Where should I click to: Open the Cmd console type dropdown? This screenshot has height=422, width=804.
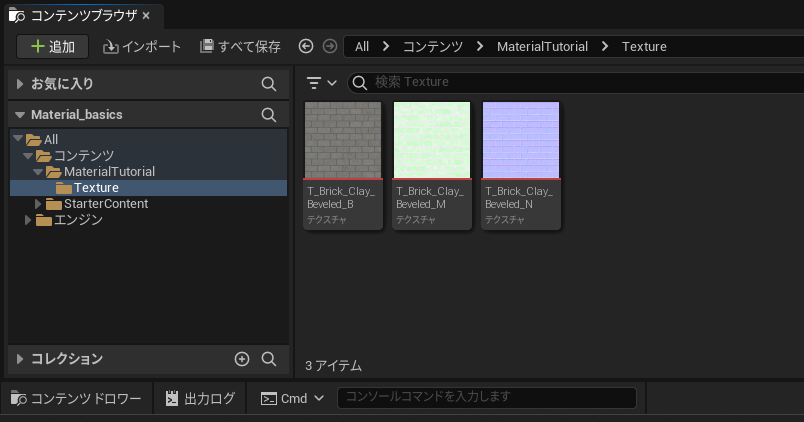(293, 398)
